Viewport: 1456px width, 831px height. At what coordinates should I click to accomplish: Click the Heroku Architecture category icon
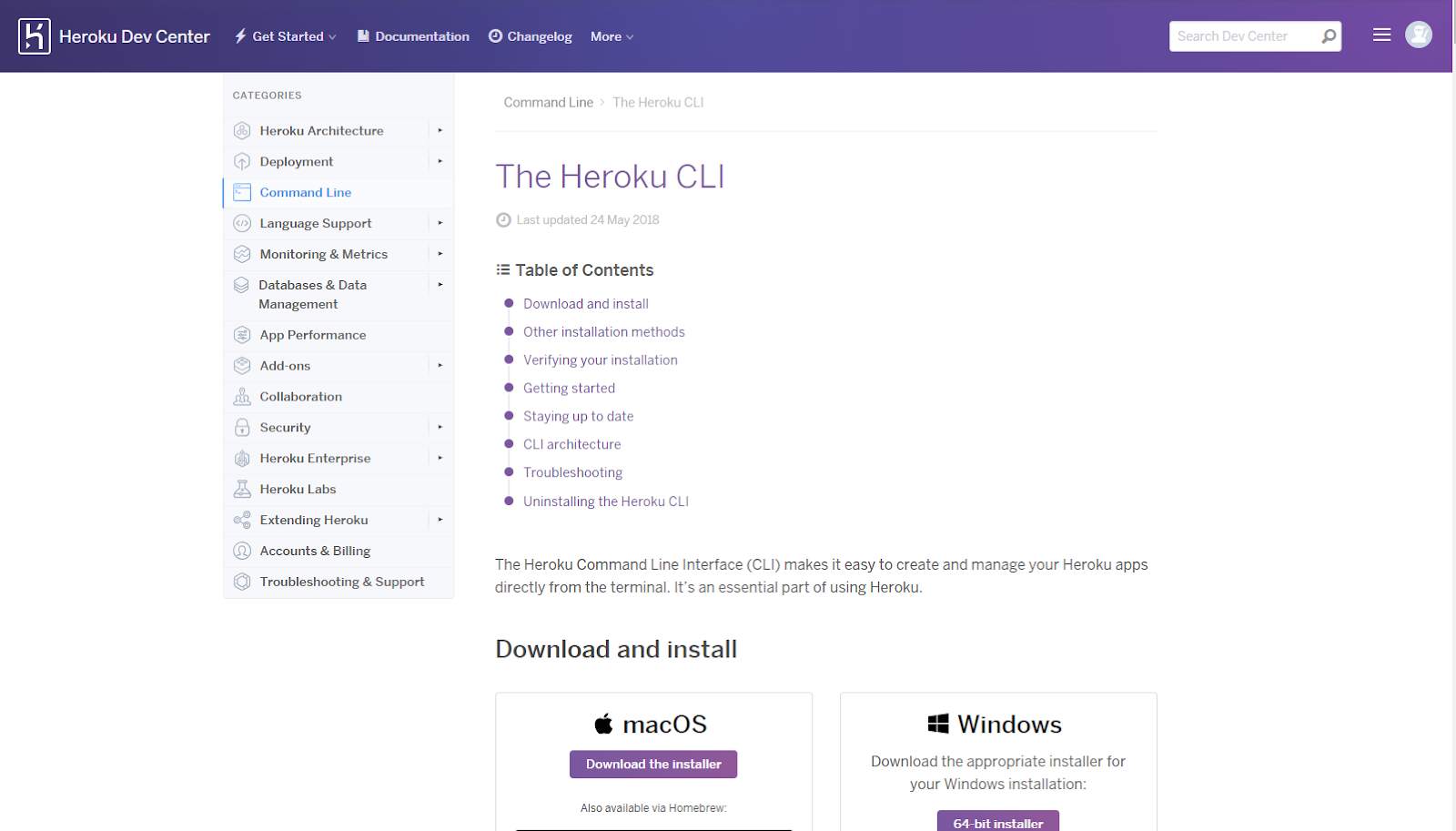point(242,130)
